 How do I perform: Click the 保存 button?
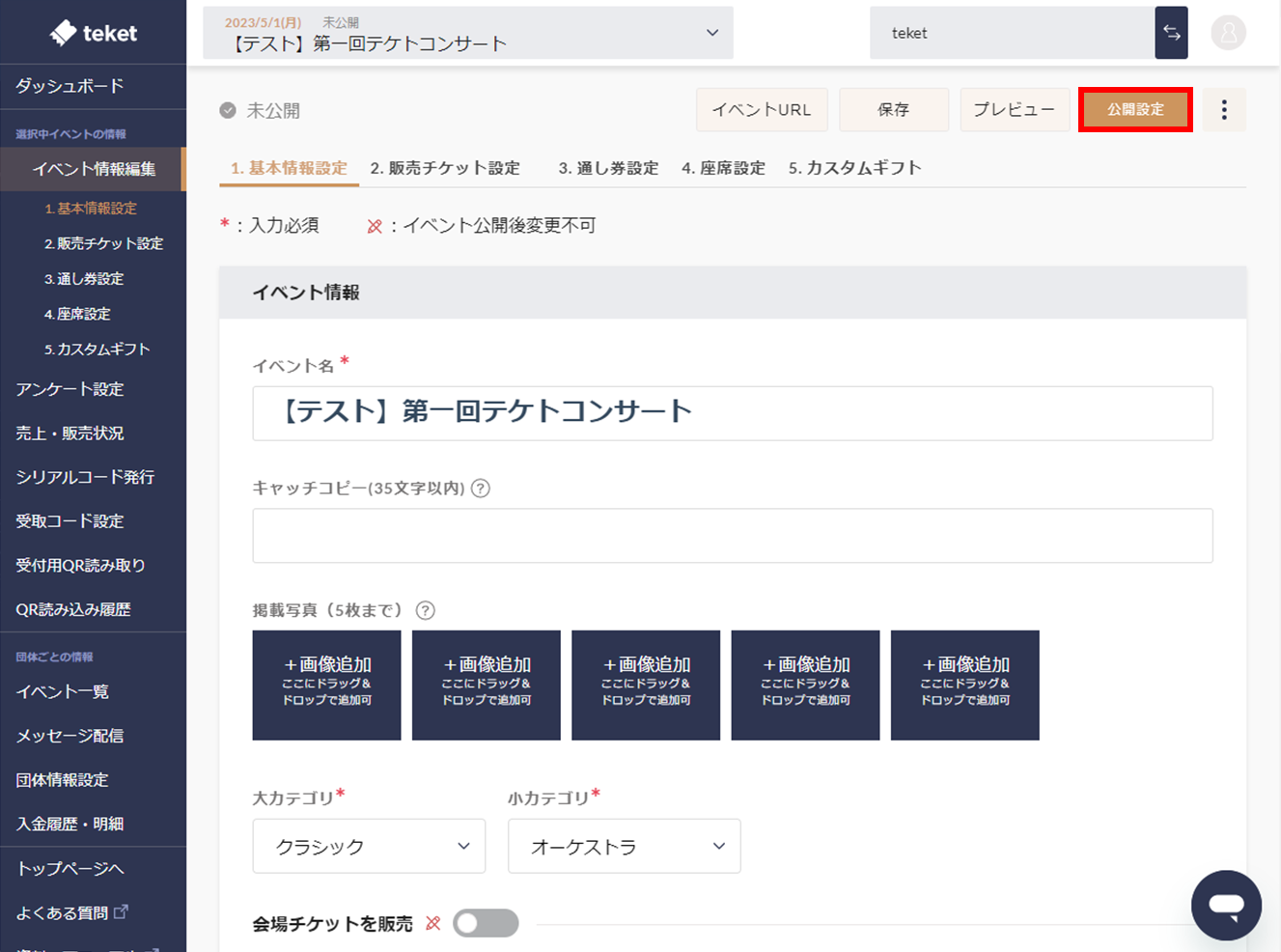(893, 110)
